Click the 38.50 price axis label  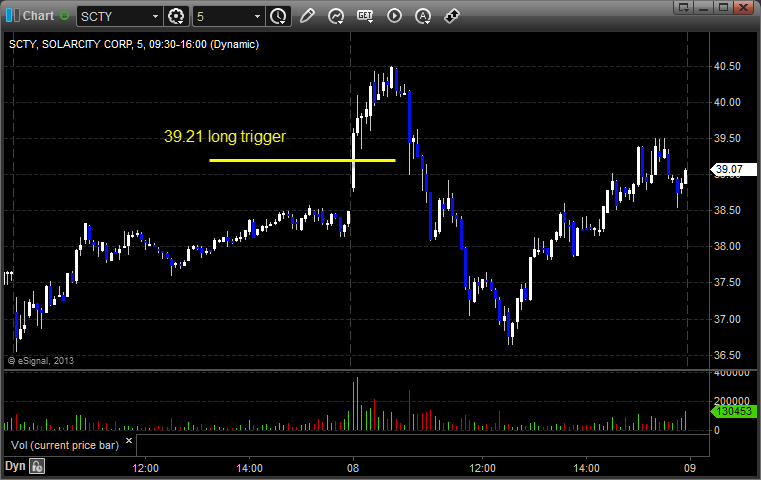(727, 210)
